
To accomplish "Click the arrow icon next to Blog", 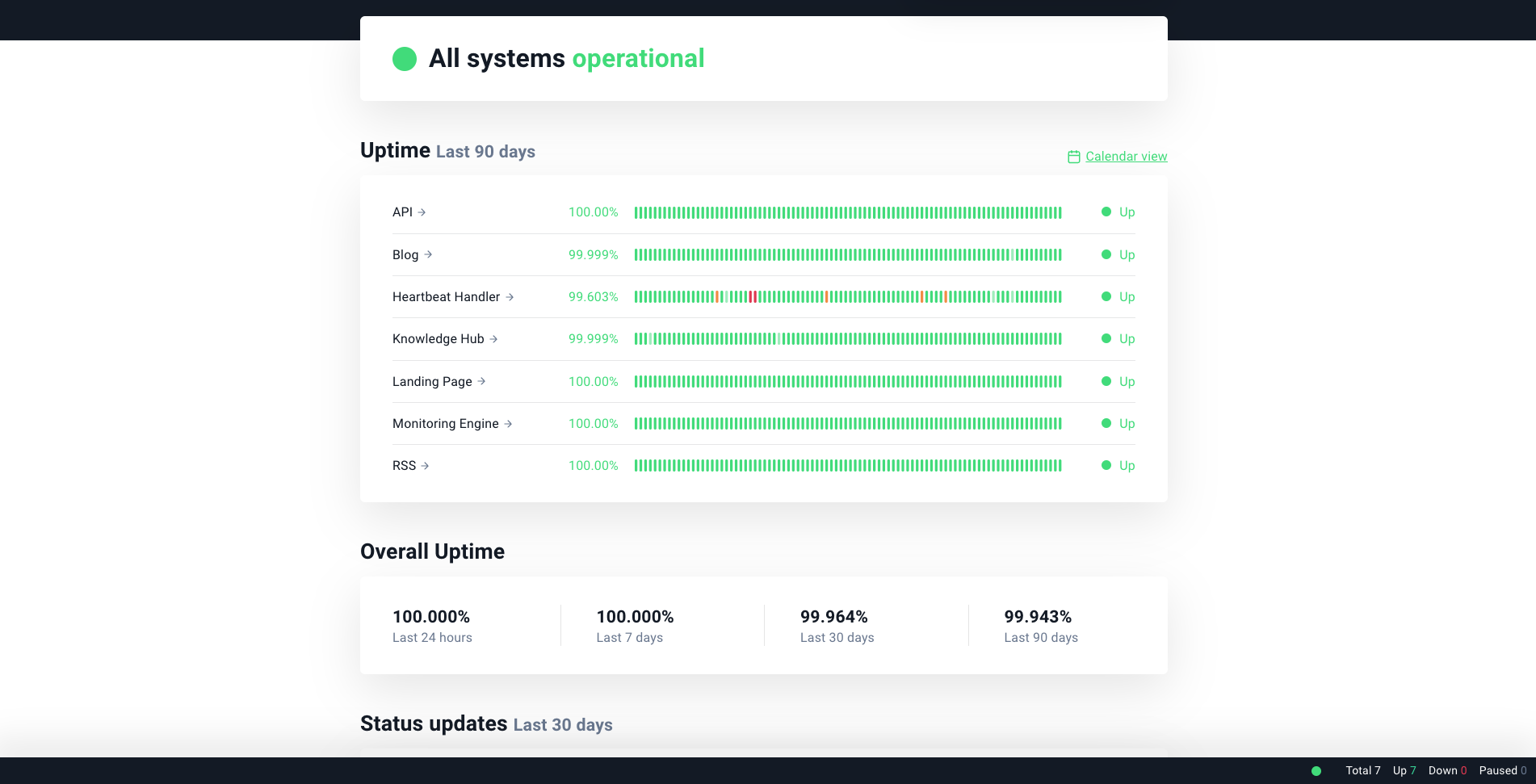I will pos(428,254).
